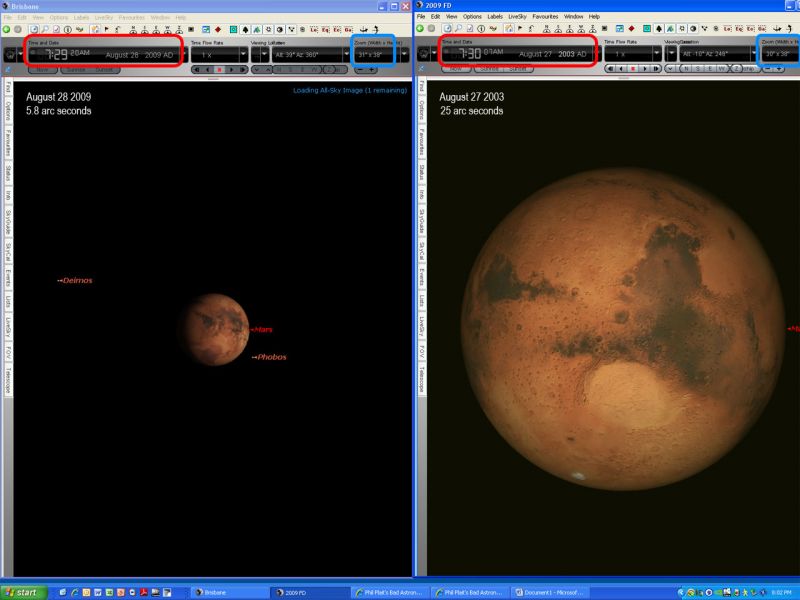Click the red diamond icon in Brisbane toolbar
The height and width of the screenshot is (600, 800).
coord(218,30)
